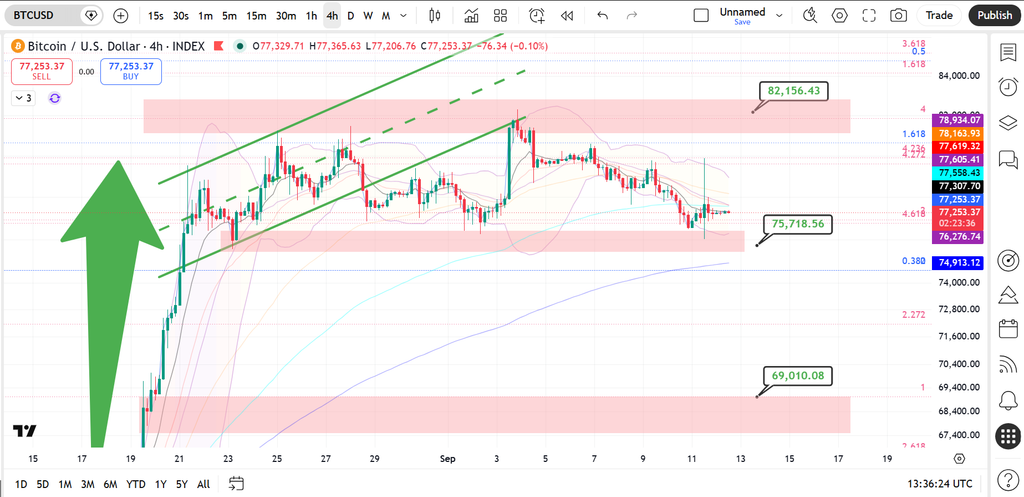This screenshot has width=1024, height=497.
Task: Open the Chats sidebar panel
Action: (1008, 159)
